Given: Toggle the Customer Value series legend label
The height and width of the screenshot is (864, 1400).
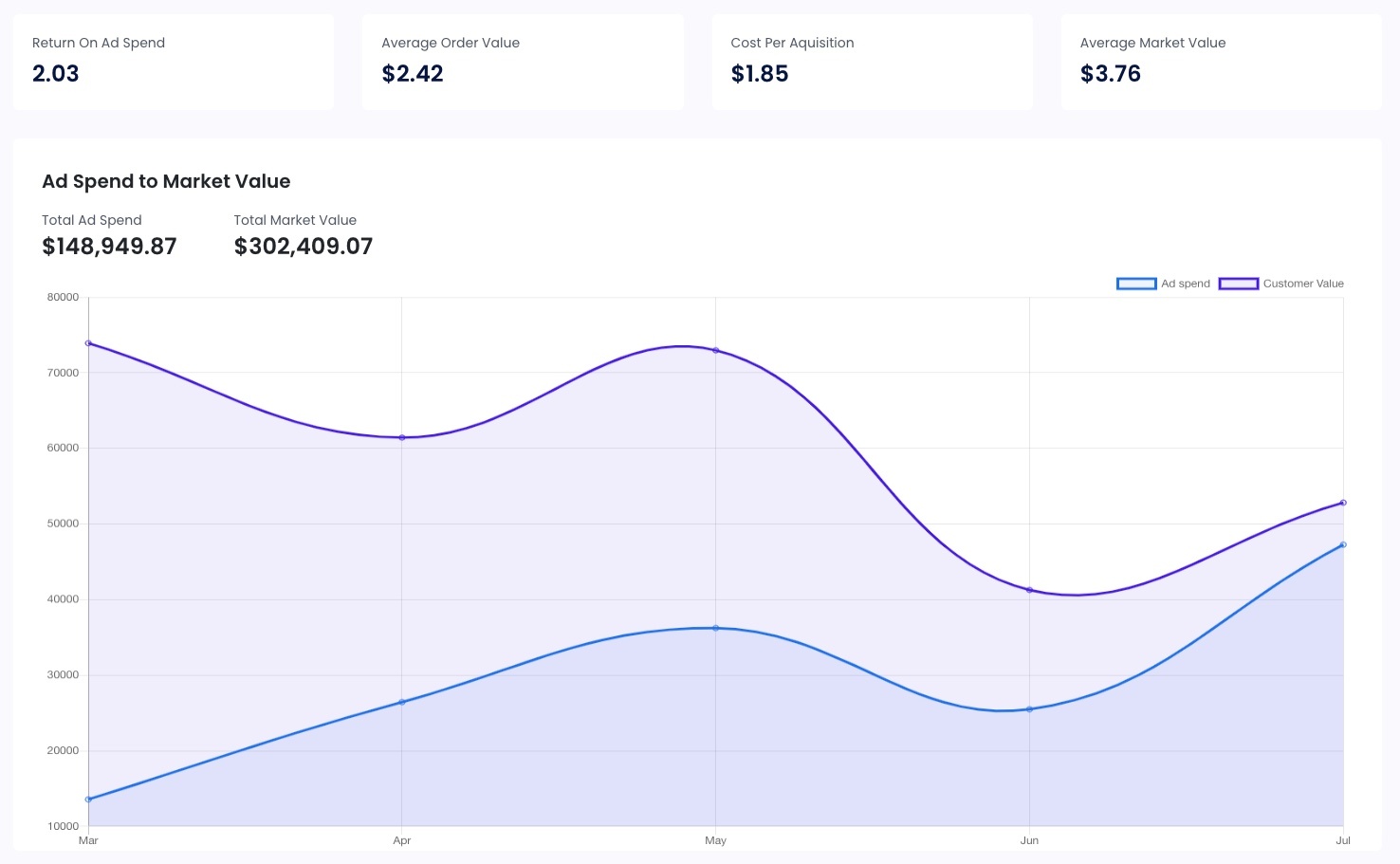Looking at the screenshot, I should pyautogui.click(x=1303, y=284).
